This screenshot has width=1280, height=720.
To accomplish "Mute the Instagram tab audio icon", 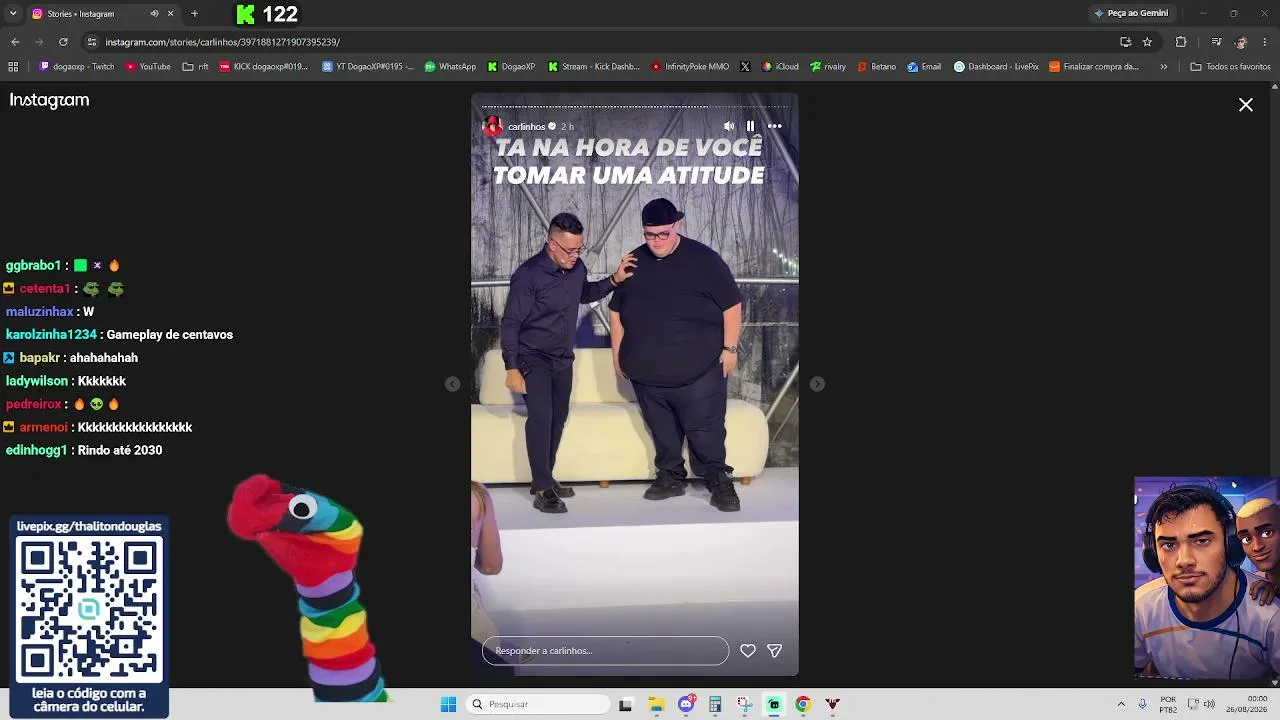I will [154, 14].
